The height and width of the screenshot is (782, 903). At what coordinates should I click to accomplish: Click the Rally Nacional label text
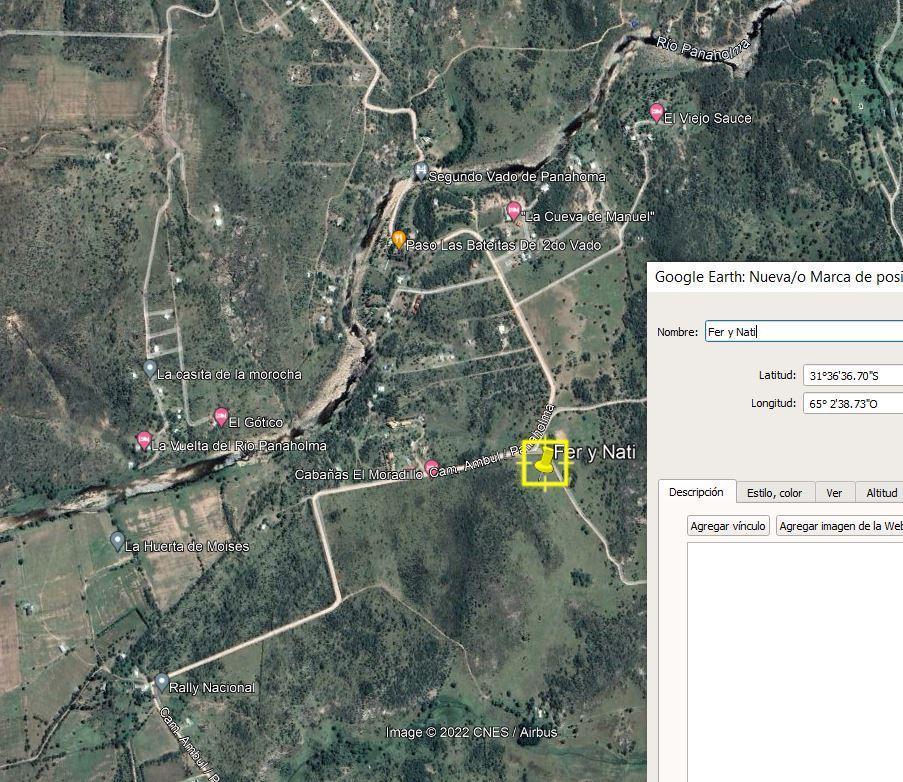coord(212,688)
